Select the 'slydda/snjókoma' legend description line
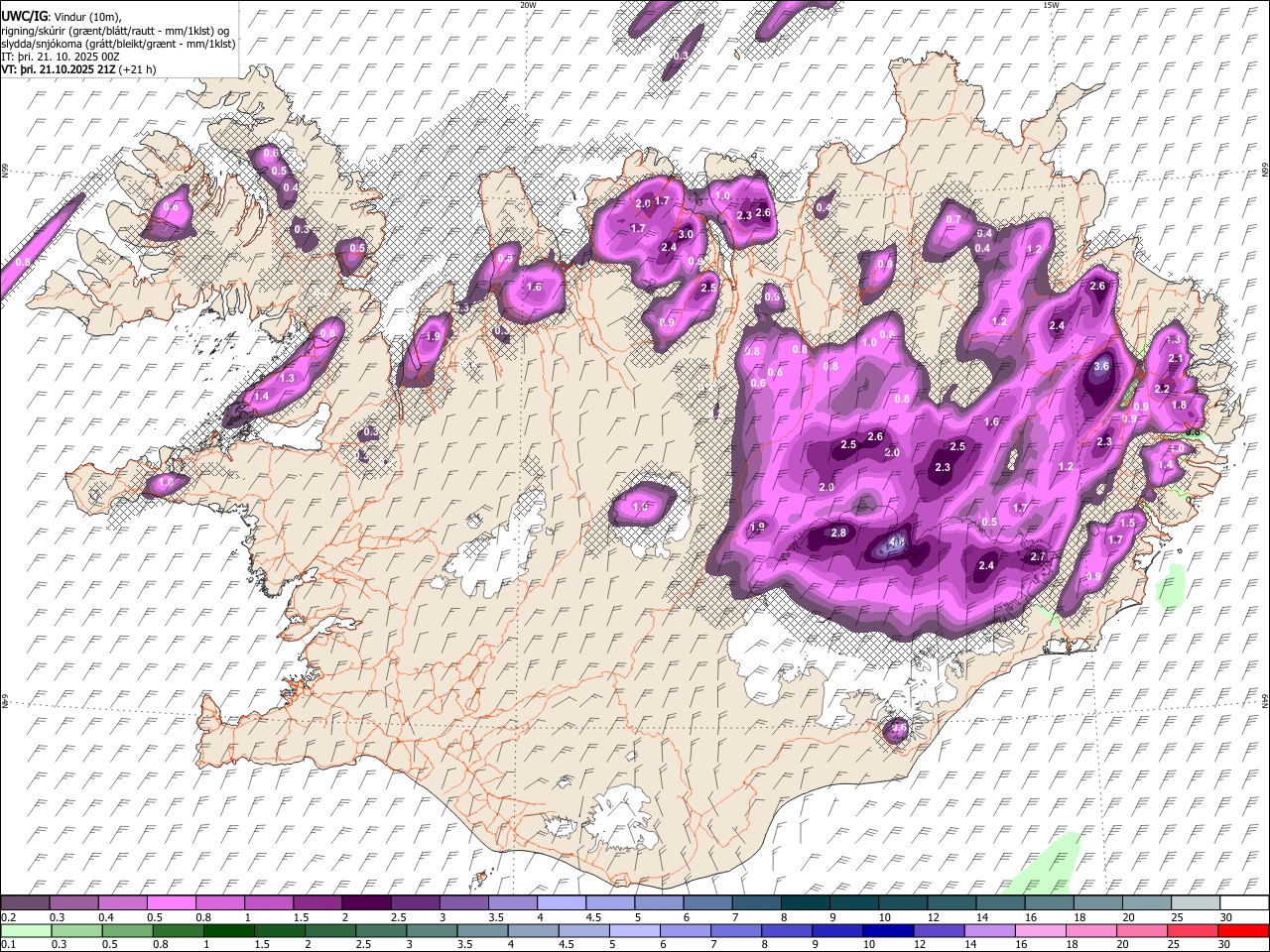Screen dimensions: 1270x952 pyautogui.click(x=118, y=44)
